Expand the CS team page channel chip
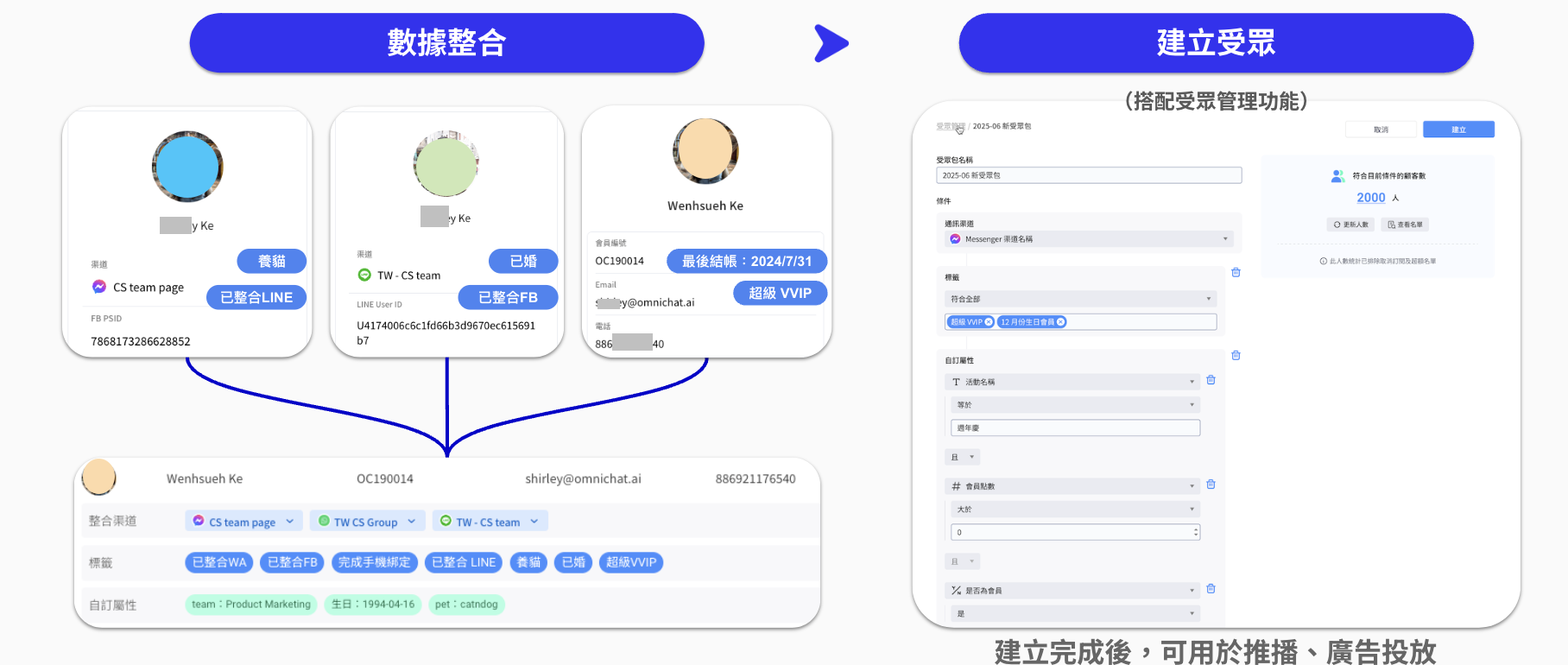 pos(243,522)
